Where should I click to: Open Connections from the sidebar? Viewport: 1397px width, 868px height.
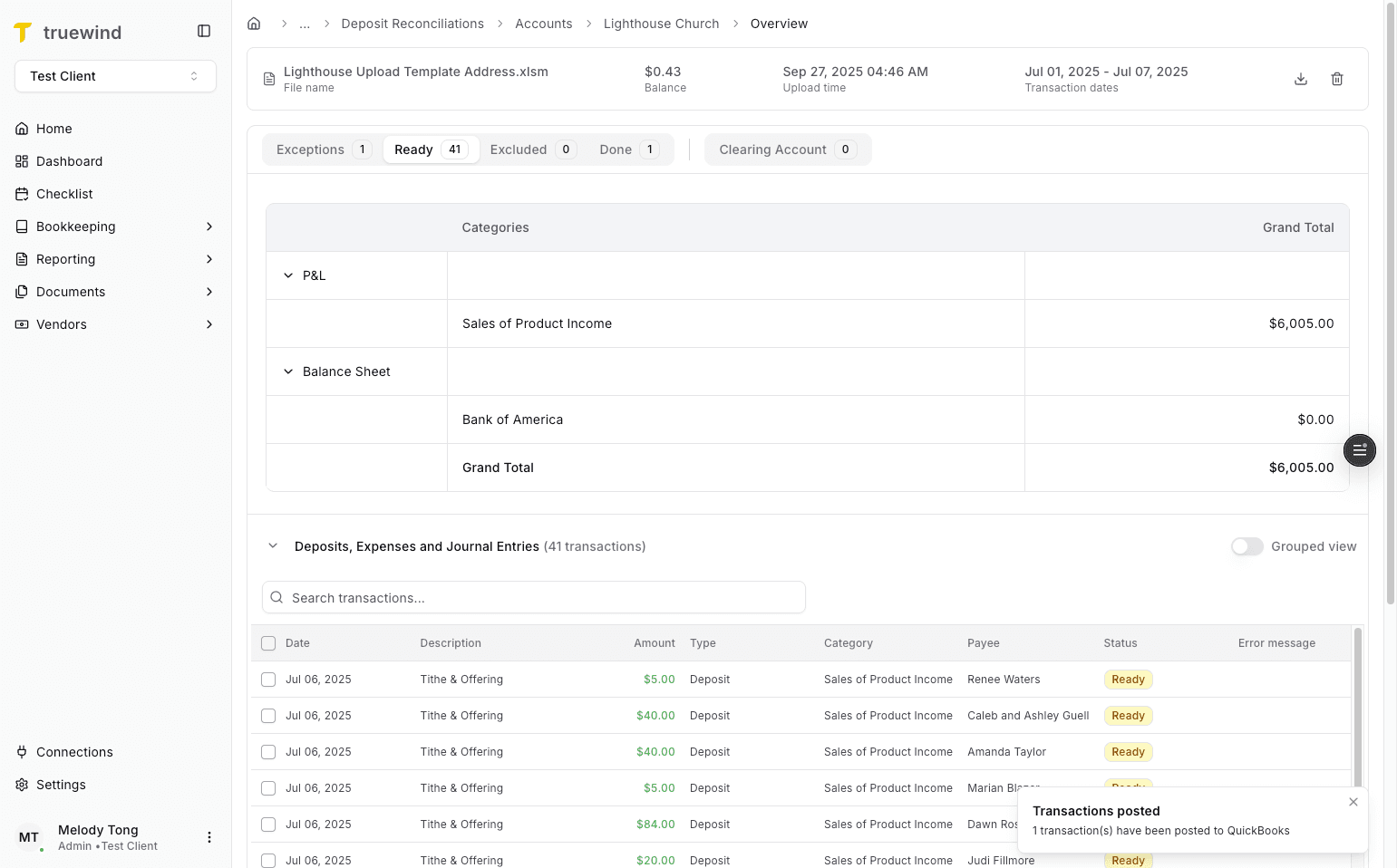(75, 752)
